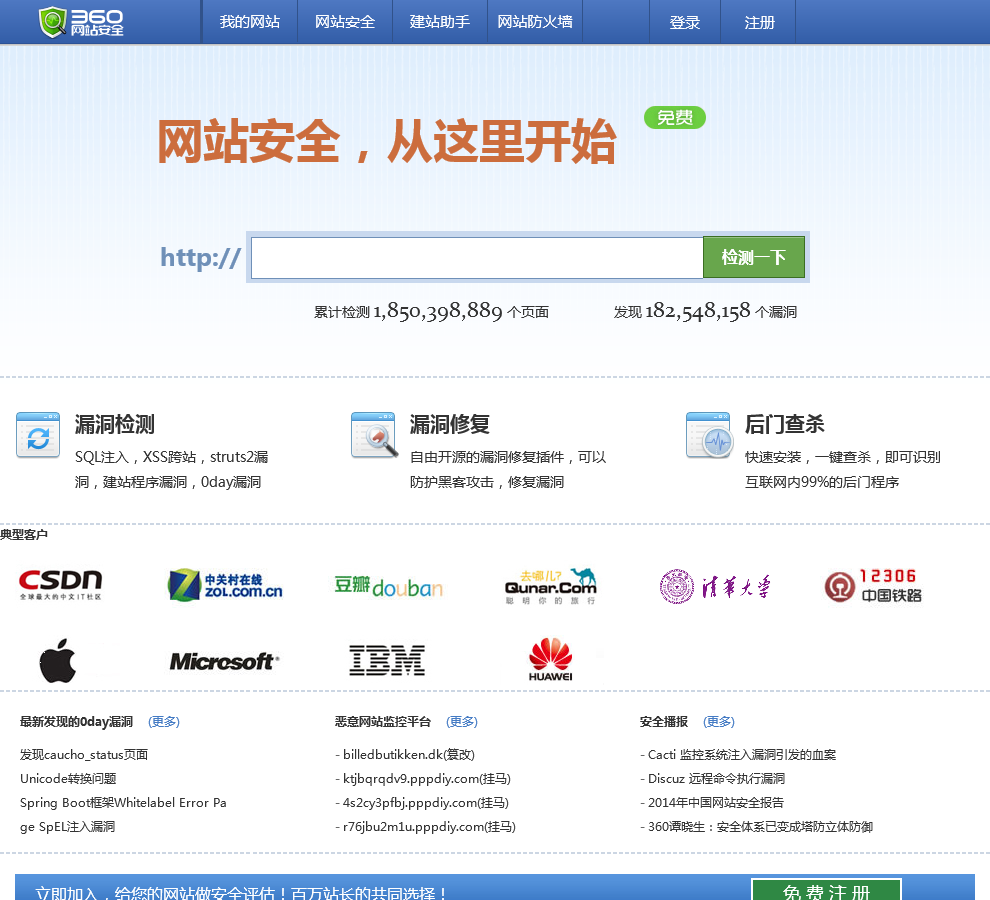Open the 建站助手 menu item
Screen dimensions: 990x900
(439, 22)
